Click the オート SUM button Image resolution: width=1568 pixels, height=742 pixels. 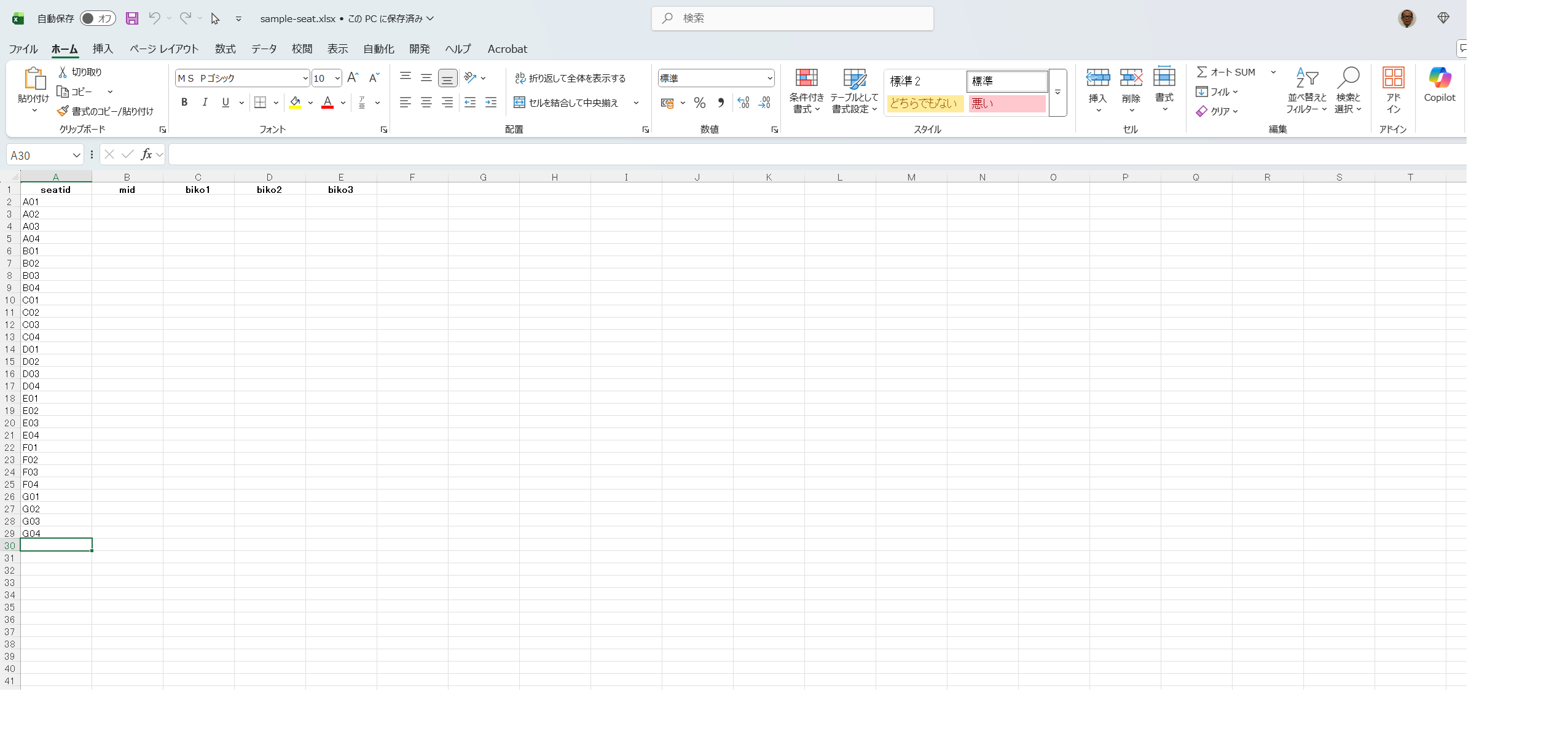pyautogui.click(x=1226, y=72)
